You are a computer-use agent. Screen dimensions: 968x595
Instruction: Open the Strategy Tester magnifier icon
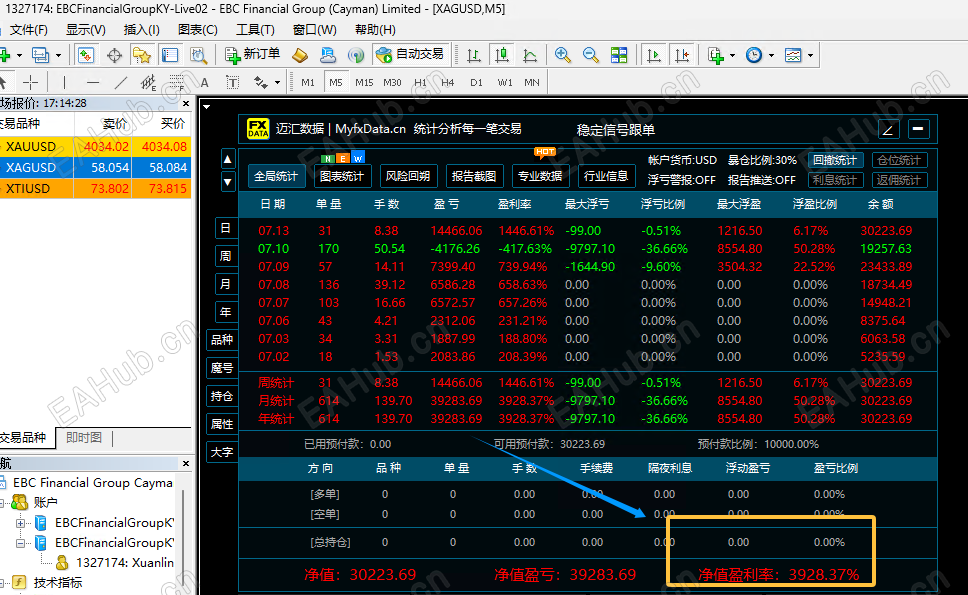click(x=198, y=56)
